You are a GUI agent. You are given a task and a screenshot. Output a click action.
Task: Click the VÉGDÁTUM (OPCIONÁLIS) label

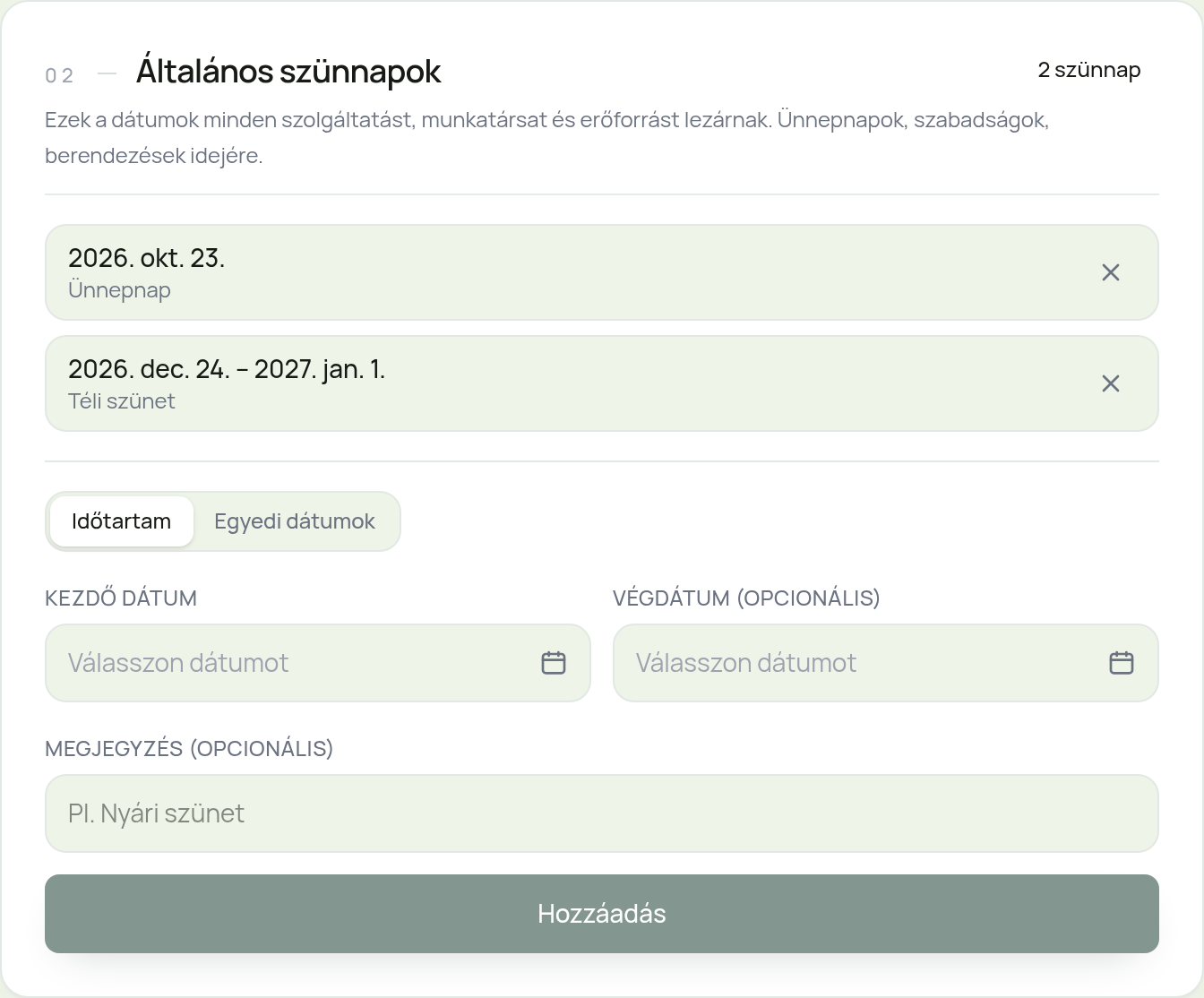(746, 598)
